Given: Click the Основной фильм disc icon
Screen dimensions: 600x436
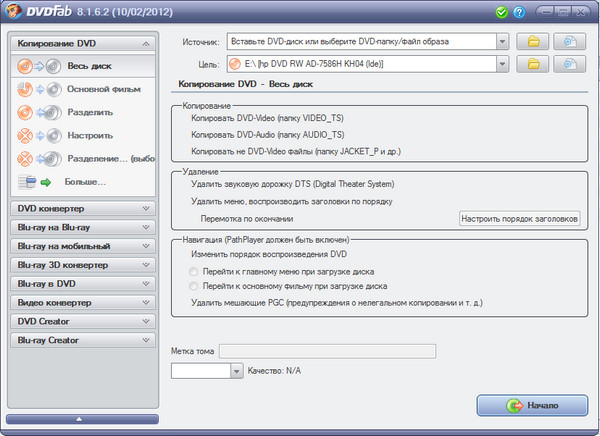Looking at the screenshot, I should click(x=39, y=90).
